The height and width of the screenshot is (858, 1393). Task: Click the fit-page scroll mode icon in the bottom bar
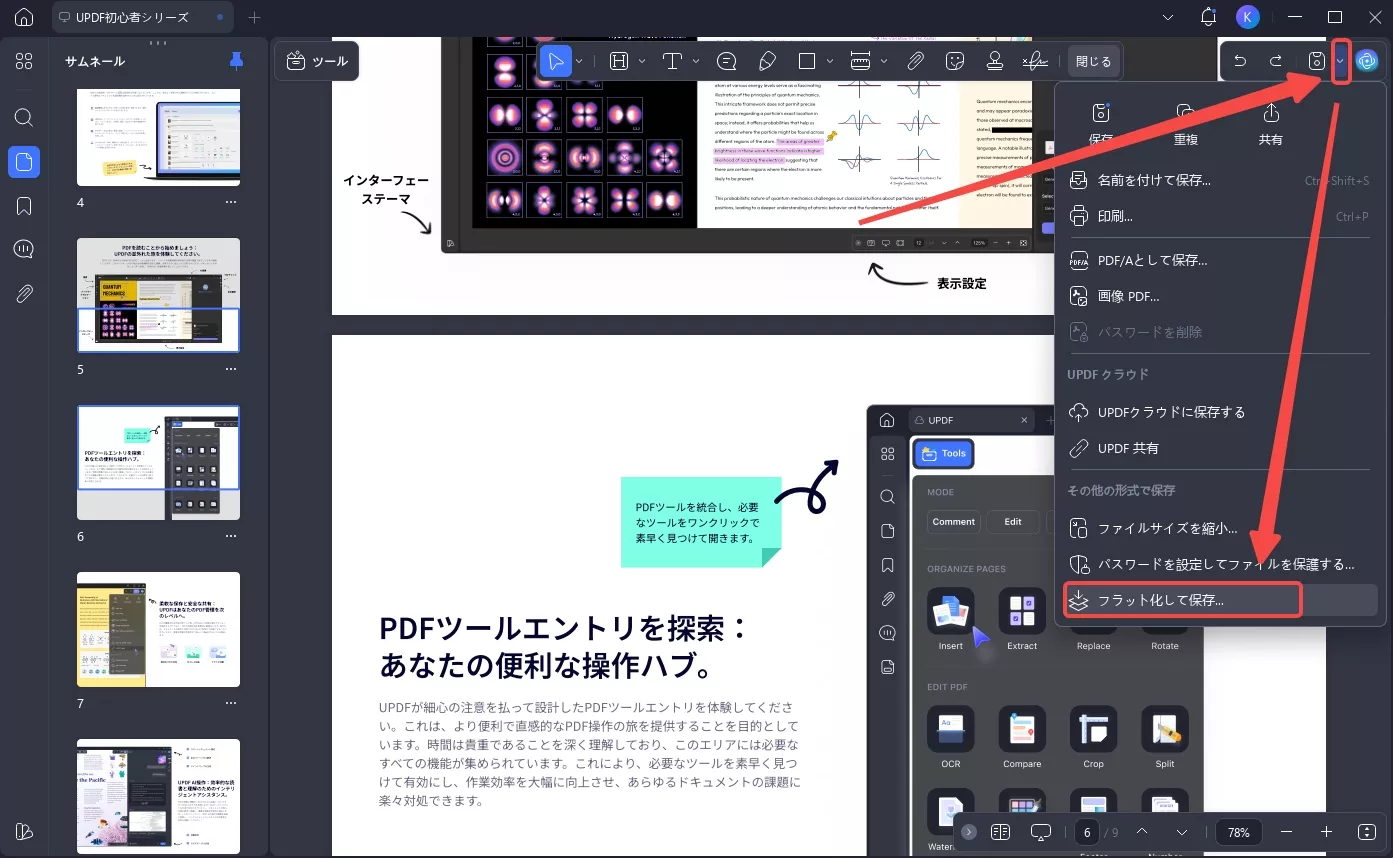point(1367,832)
